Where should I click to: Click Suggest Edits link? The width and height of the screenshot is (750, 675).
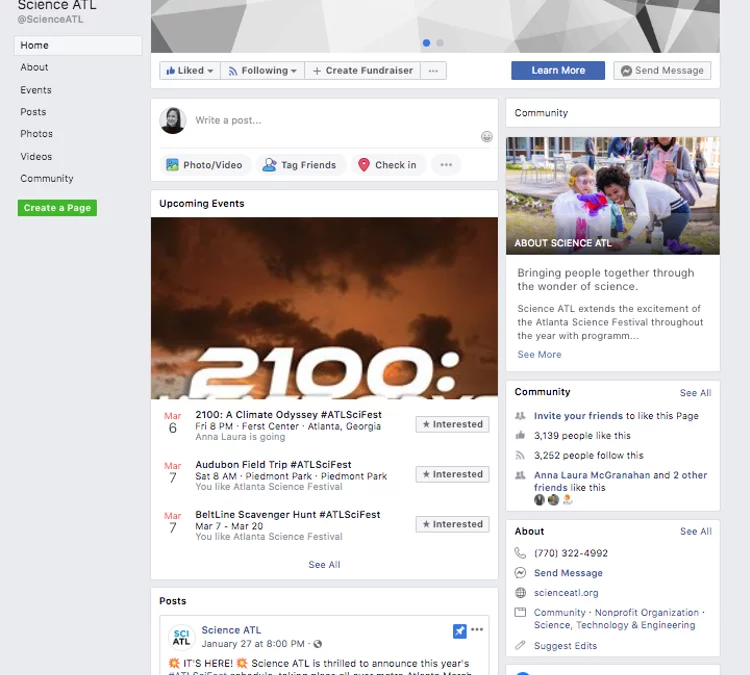pyautogui.click(x=565, y=646)
